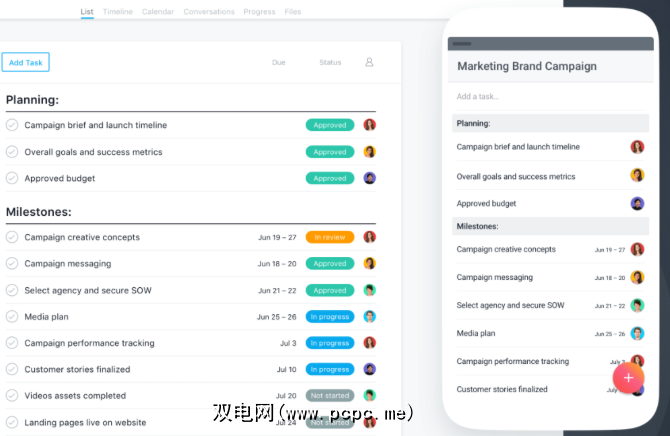Click assignee avatar for Overall goals in list
Viewport: 670px width, 436px height.
[x=370, y=152]
